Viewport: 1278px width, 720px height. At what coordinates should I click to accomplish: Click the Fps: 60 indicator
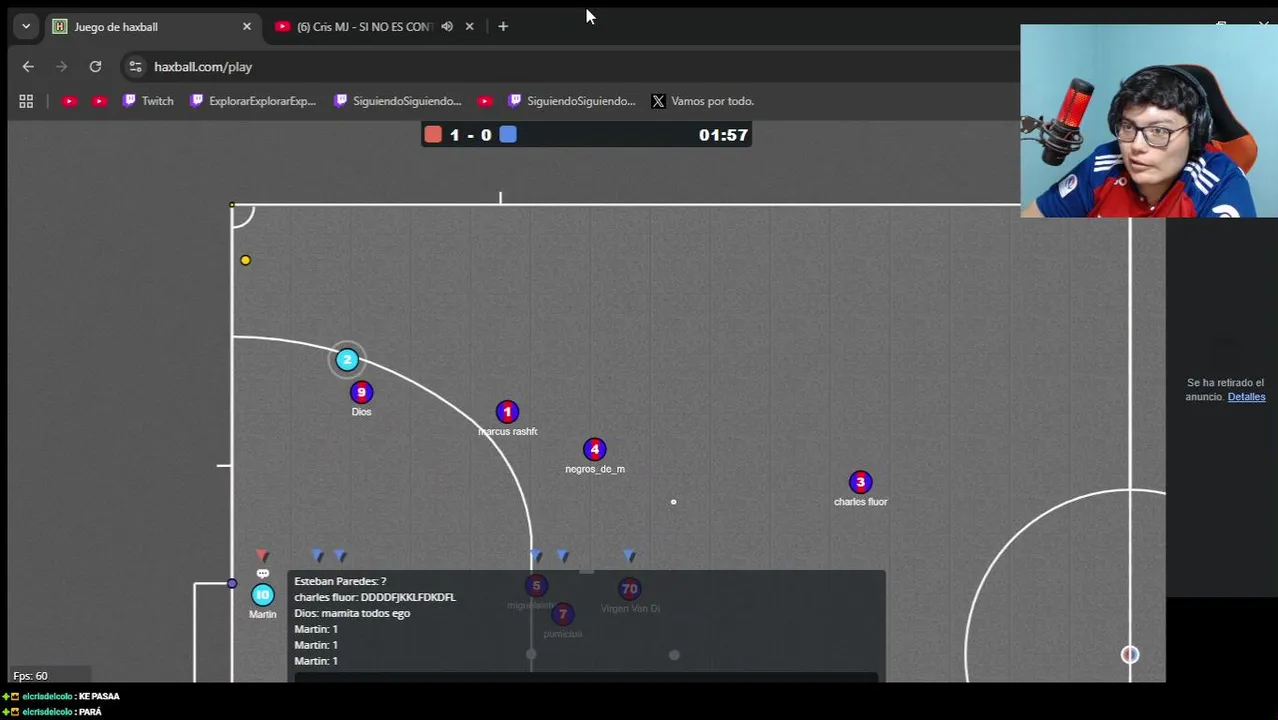click(x=30, y=676)
